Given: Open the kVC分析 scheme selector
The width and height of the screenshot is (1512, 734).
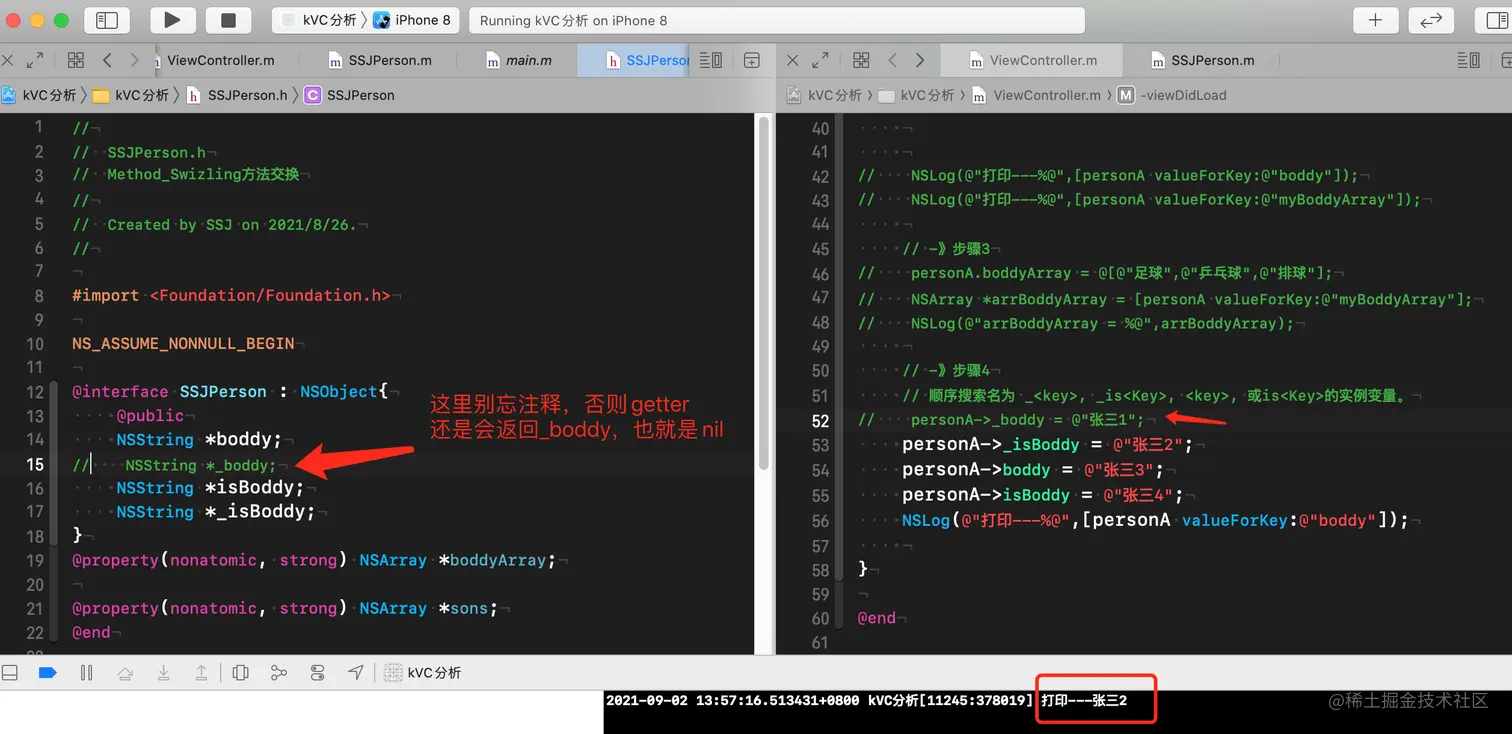Looking at the screenshot, I should 319,20.
